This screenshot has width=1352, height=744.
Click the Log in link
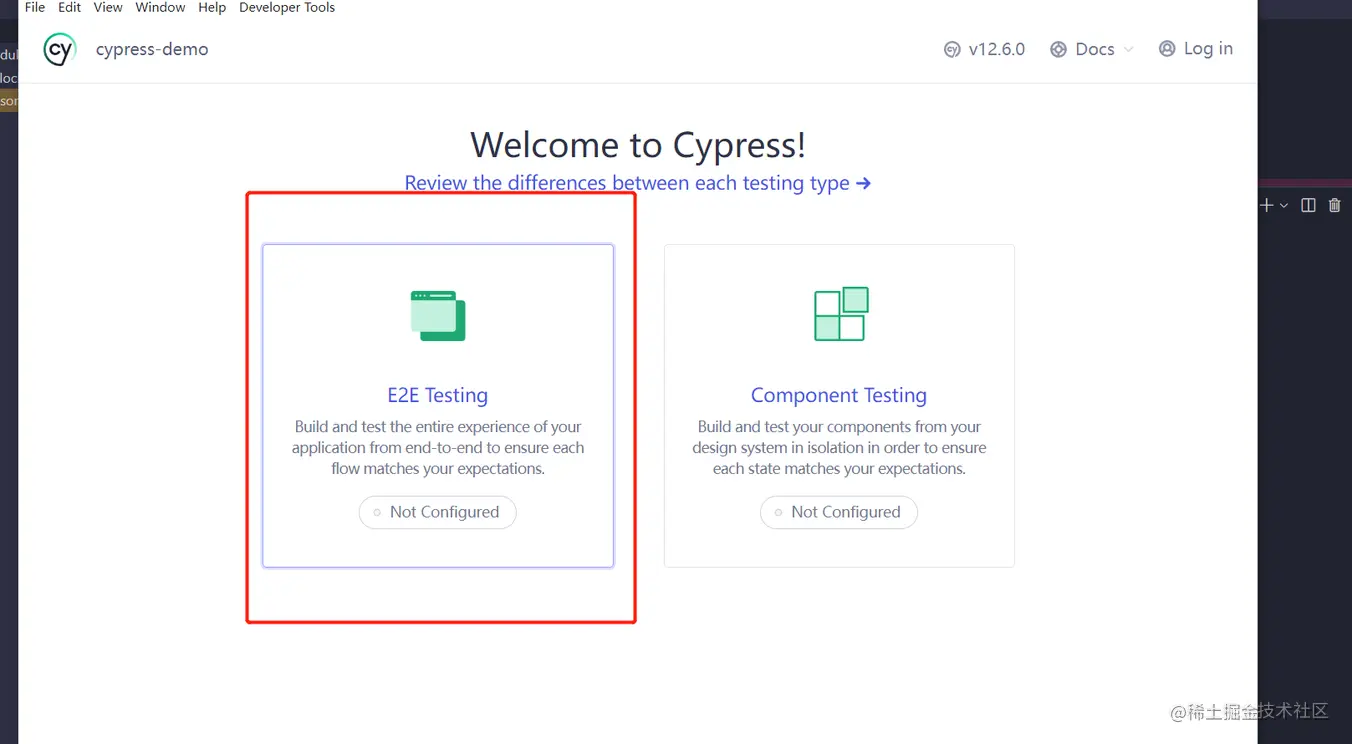pyautogui.click(x=1208, y=48)
